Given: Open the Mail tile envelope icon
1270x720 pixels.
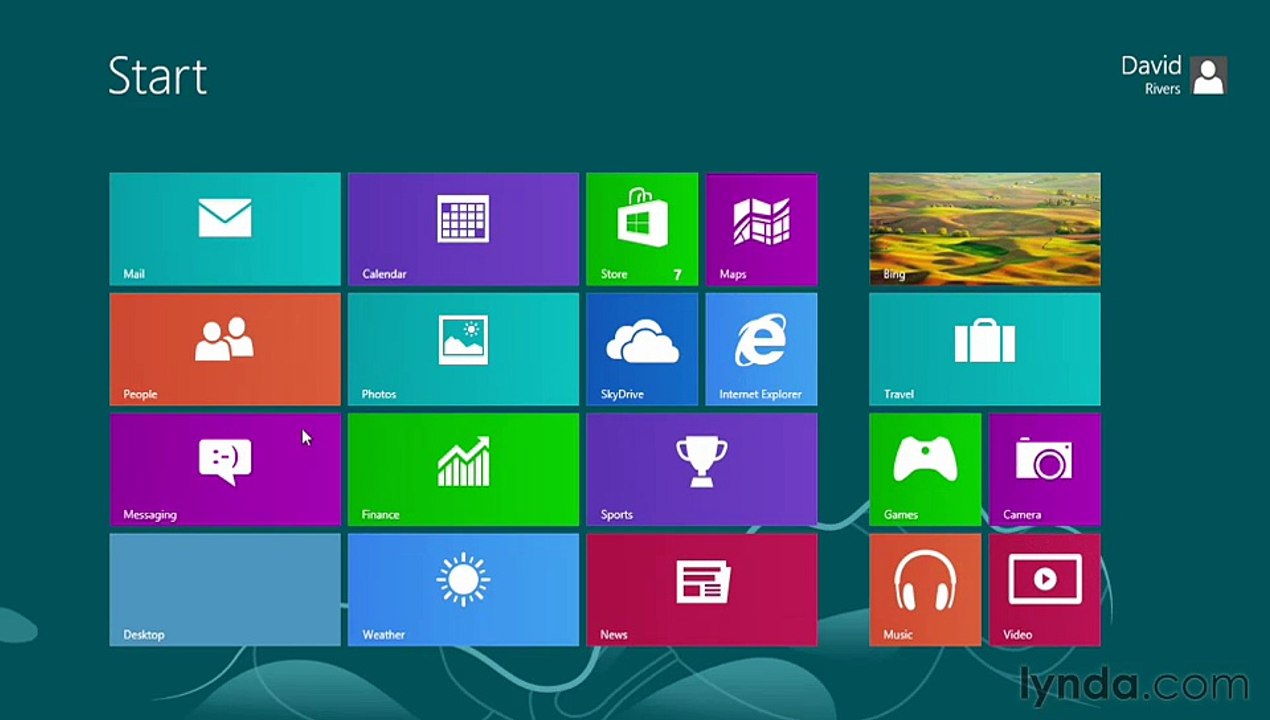Looking at the screenshot, I should [224, 217].
